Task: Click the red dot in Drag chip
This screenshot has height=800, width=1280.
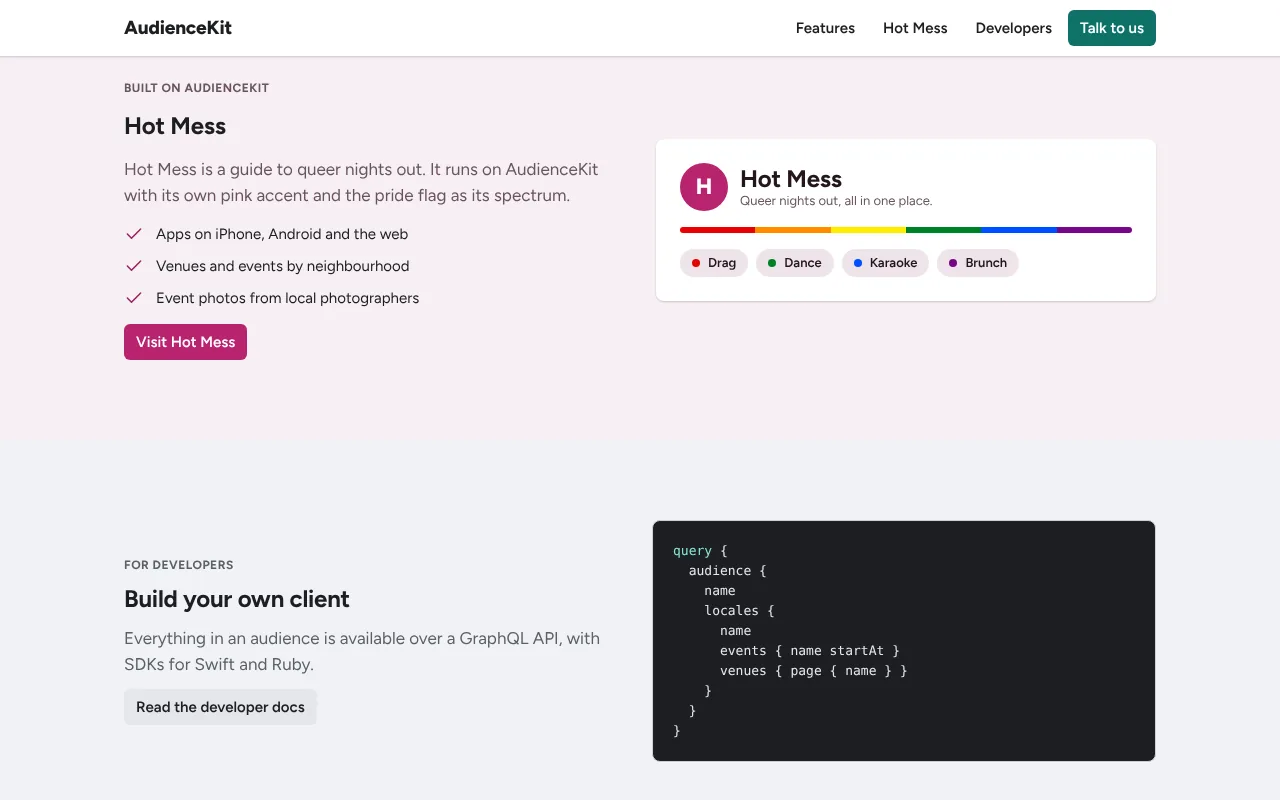Action: (x=696, y=263)
